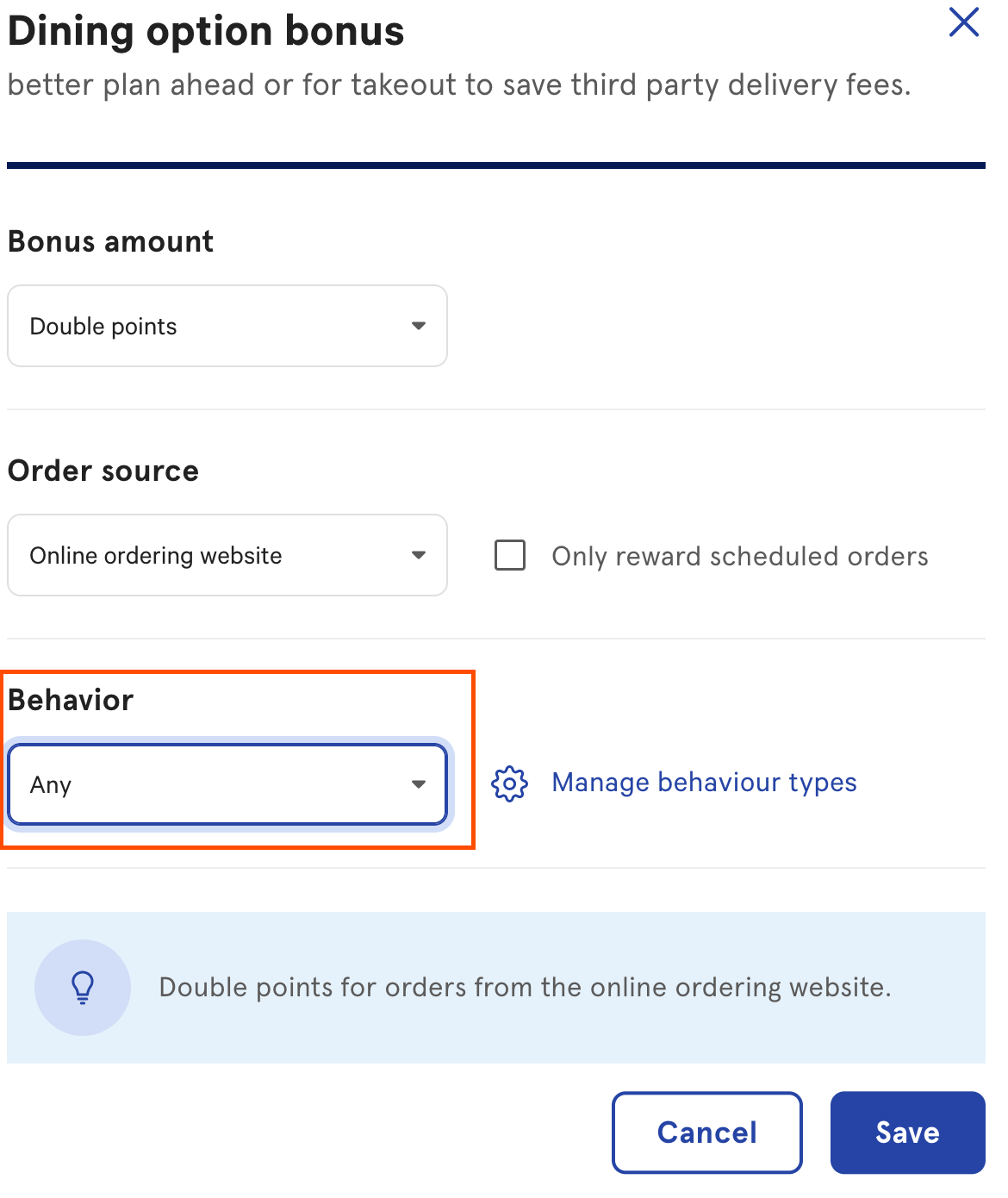Image resolution: width=1008 pixels, height=1198 pixels.
Task: Close the Dining option bonus dialog
Action: 963,22
